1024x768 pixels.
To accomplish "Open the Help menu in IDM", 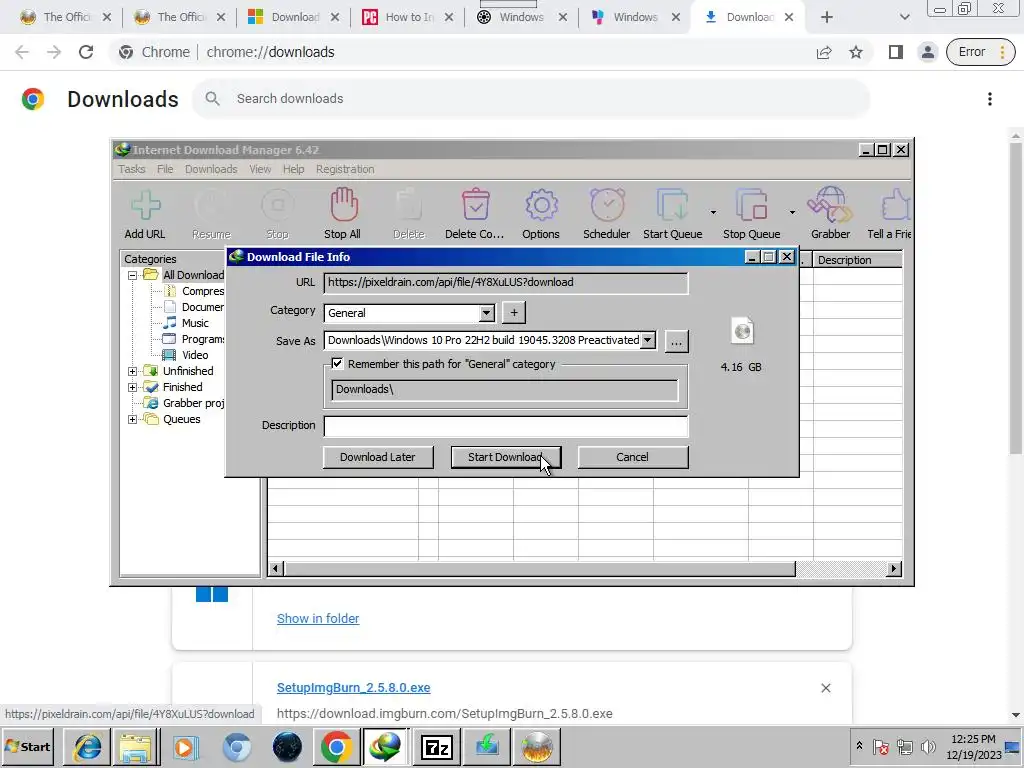I will point(293,169).
